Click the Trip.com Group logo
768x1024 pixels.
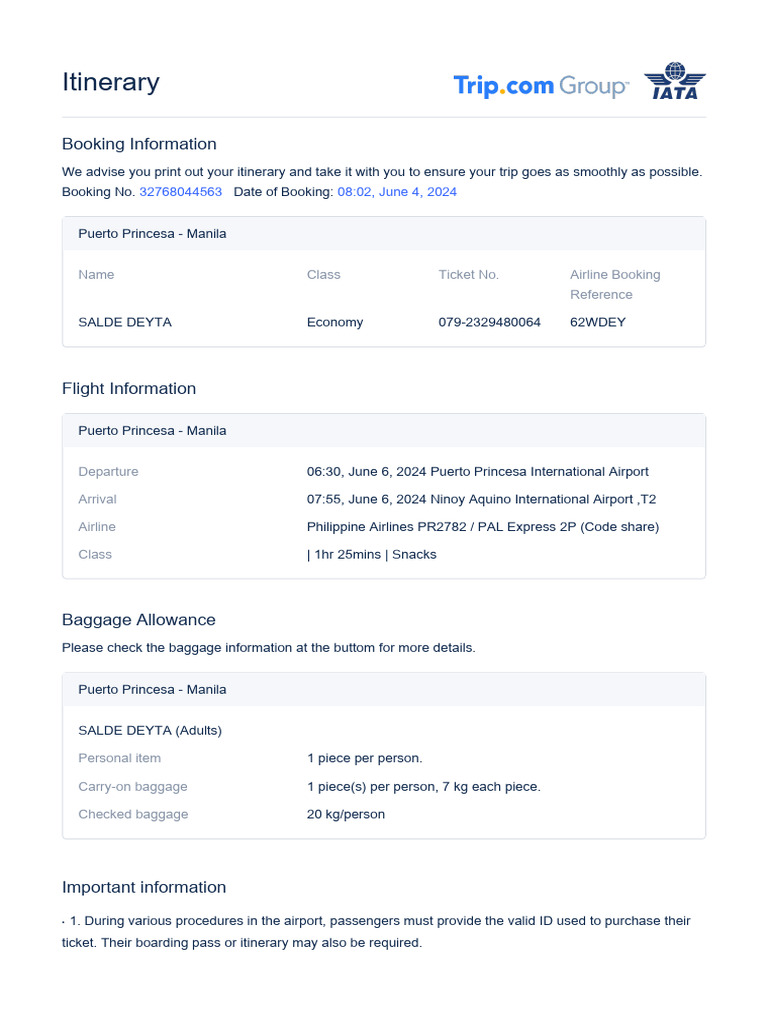click(540, 85)
